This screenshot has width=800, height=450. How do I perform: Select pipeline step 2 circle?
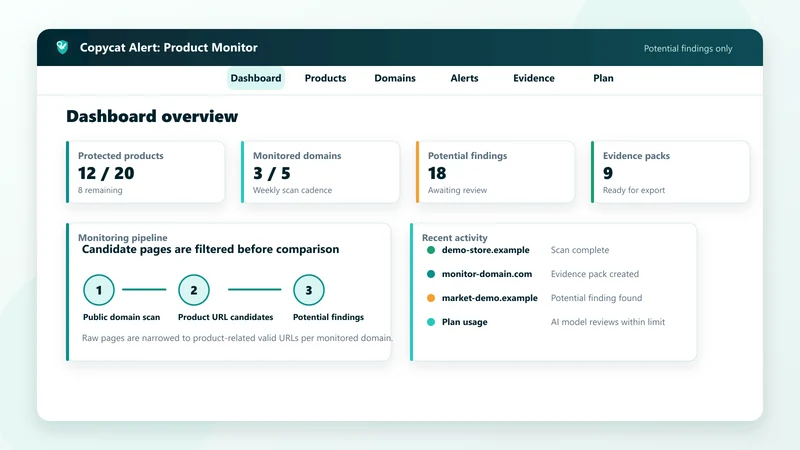pyautogui.click(x=194, y=290)
